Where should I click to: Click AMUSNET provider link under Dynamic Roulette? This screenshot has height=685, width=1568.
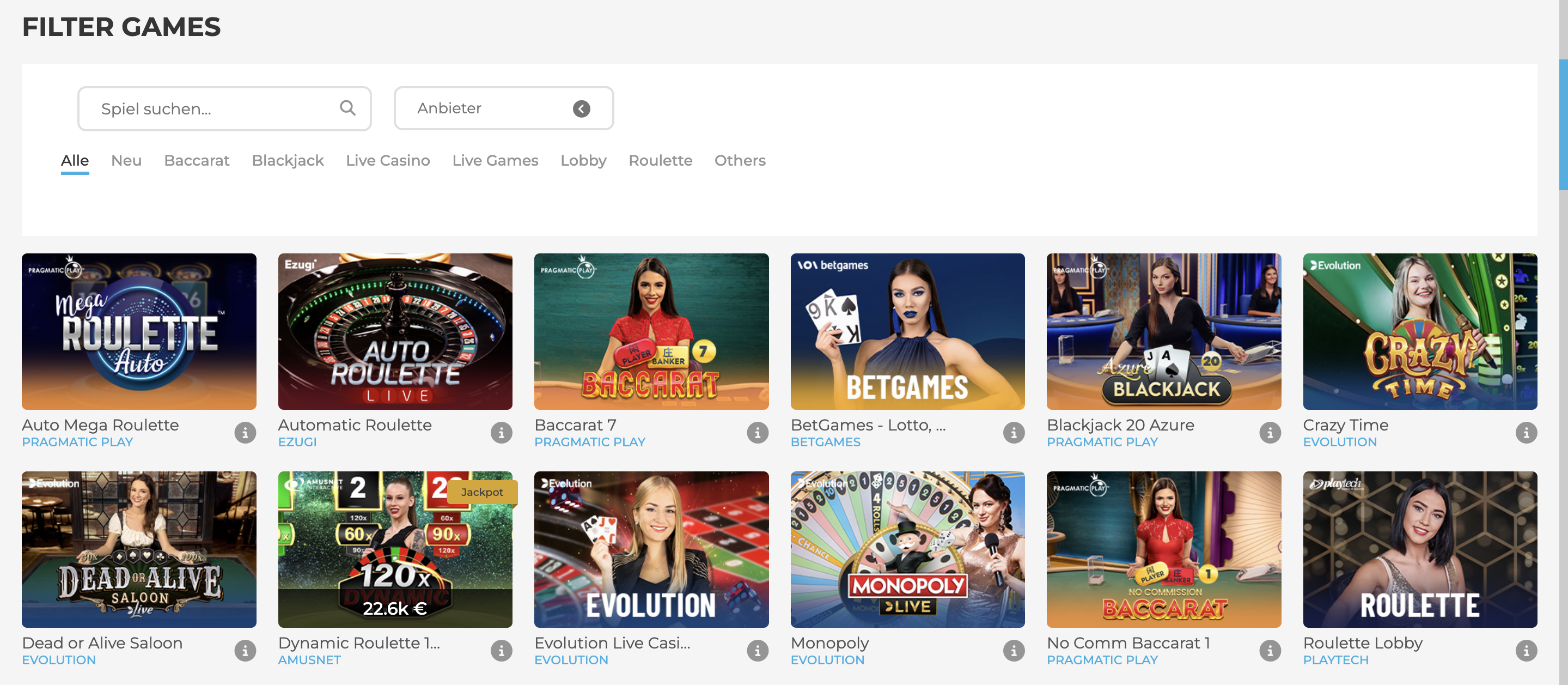[x=309, y=660]
